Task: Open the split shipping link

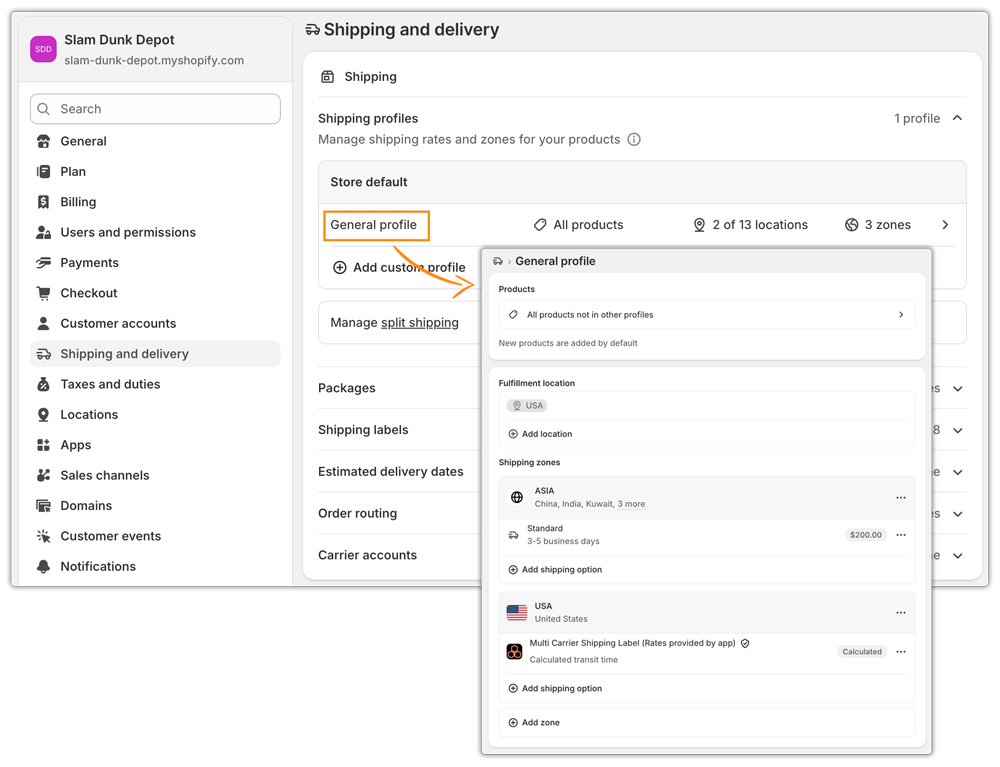Action: point(420,323)
